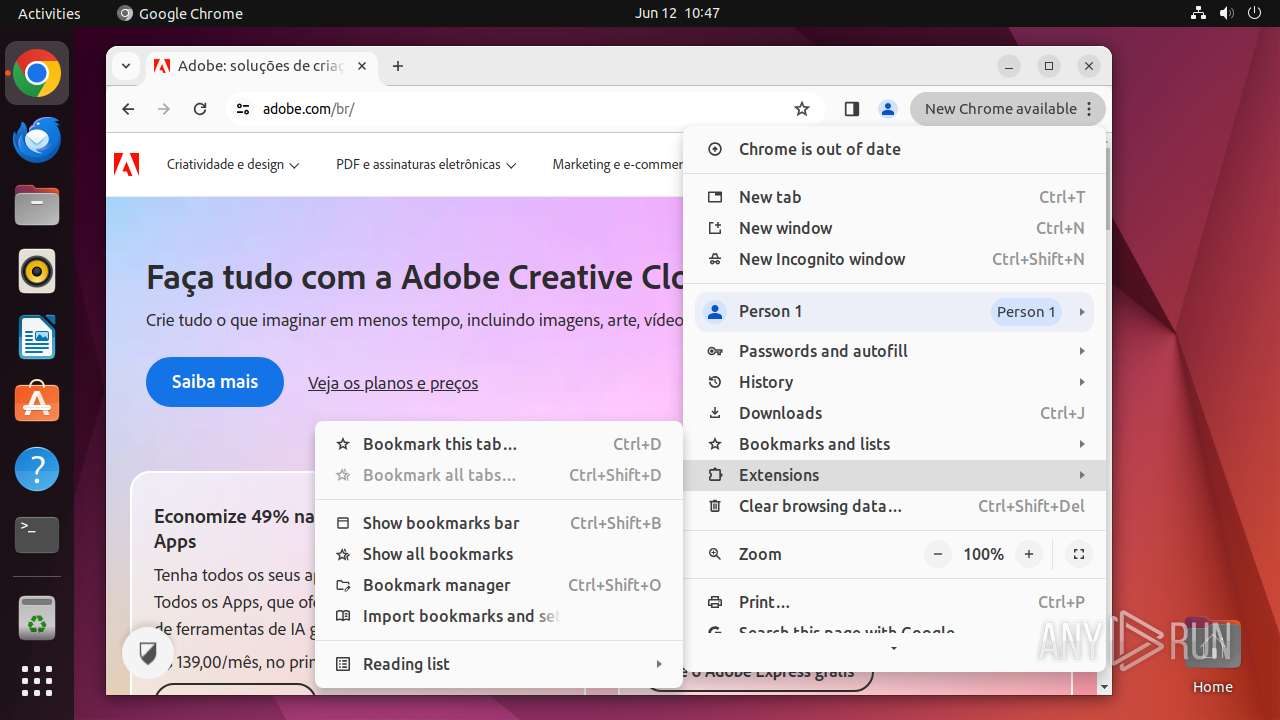The image size is (1280, 720).
Task: Open Help from the dock
Action: pos(37,469)
